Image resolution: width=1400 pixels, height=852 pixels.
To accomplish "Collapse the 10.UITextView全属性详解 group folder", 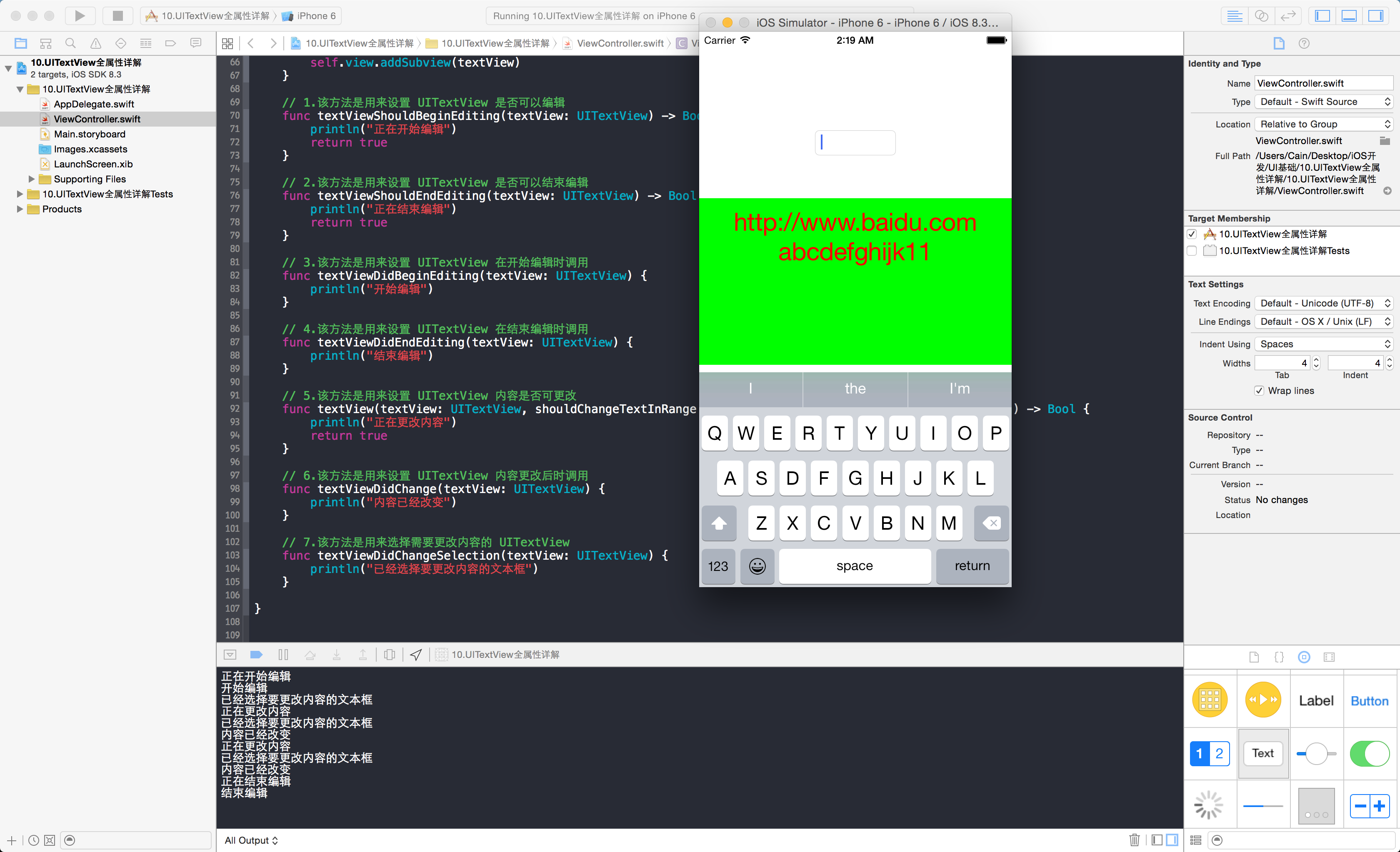I will click(x=20, y=89).
